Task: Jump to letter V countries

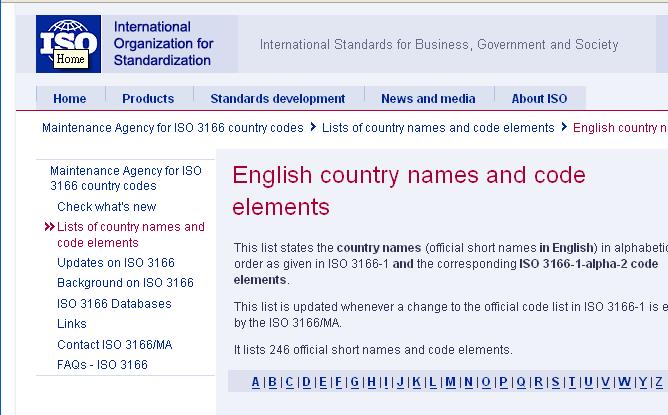Action: point(605,382)
